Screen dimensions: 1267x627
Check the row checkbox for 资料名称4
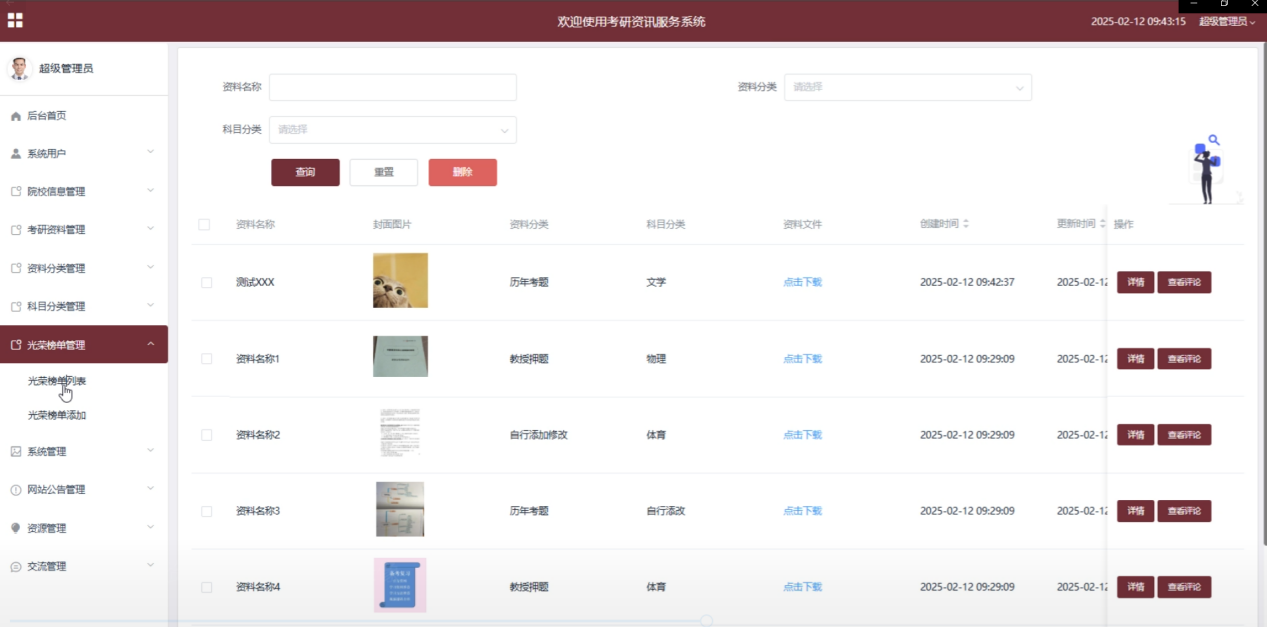(x=207, y=587)
